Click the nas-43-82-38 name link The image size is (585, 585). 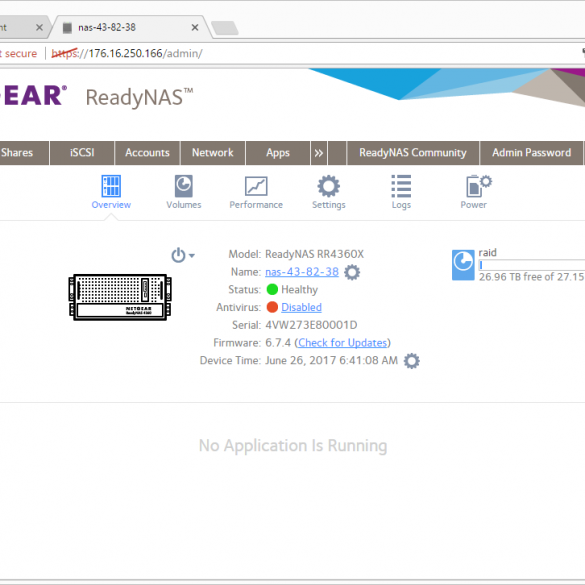click(x=302, y=272)
